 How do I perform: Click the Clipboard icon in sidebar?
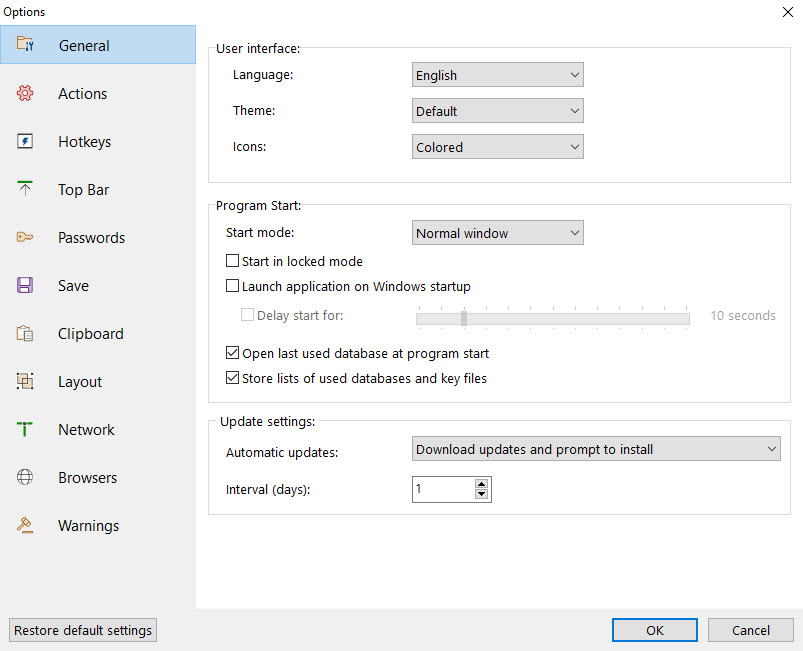coord(25,333)
